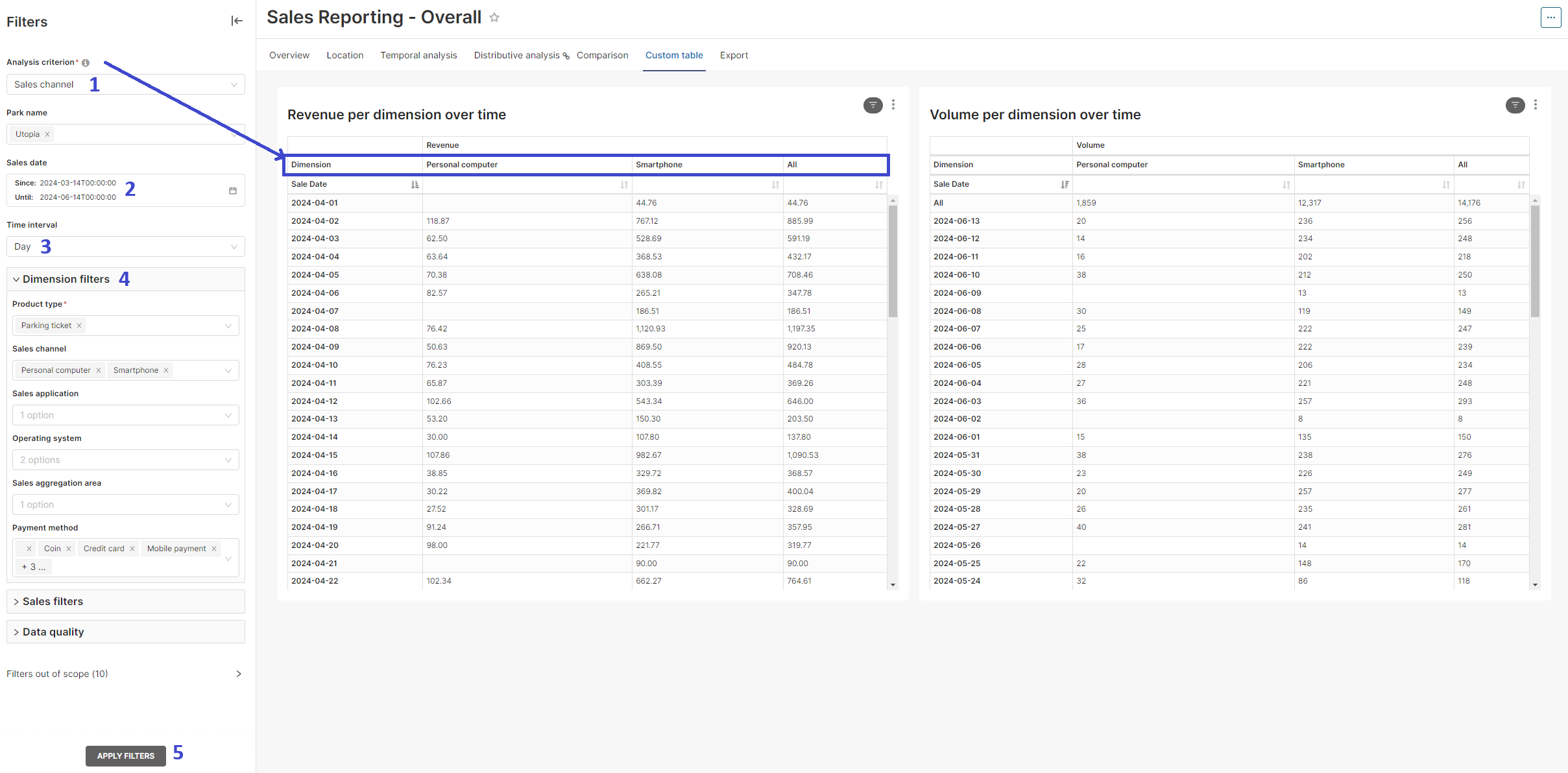
Task: Expand the Data quality section
Action: point(126,632)
